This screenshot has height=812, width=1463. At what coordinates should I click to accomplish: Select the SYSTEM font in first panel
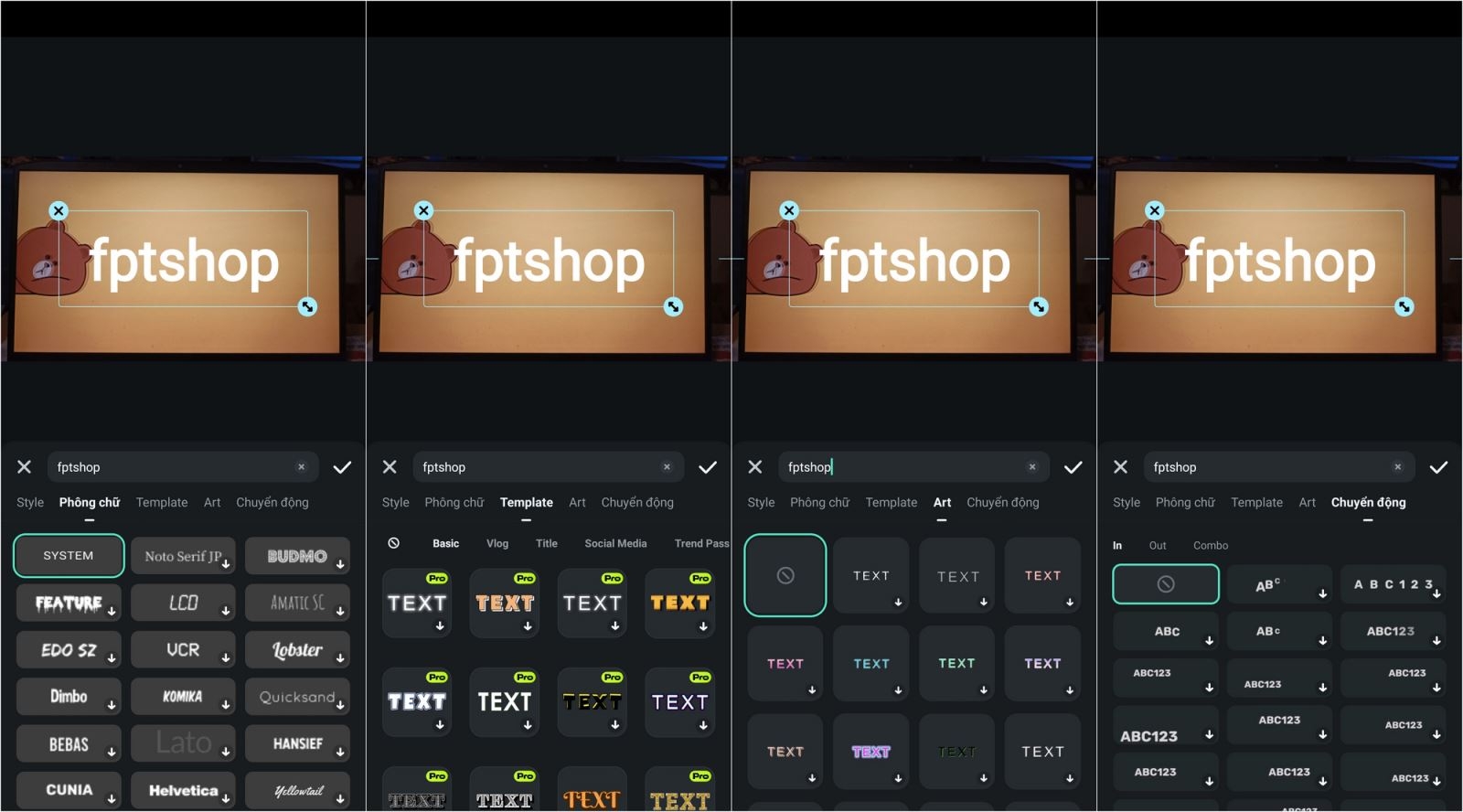point(69,556)
